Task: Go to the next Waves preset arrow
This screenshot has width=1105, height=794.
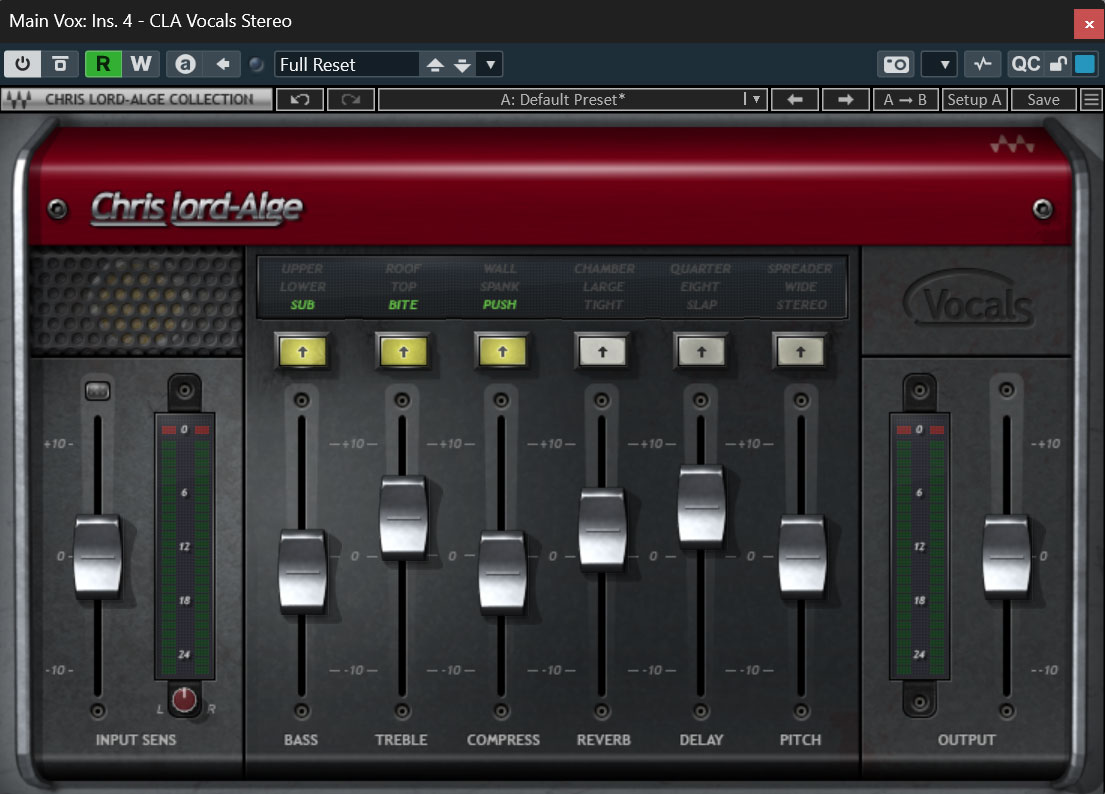Action: (x=845, y=99)
